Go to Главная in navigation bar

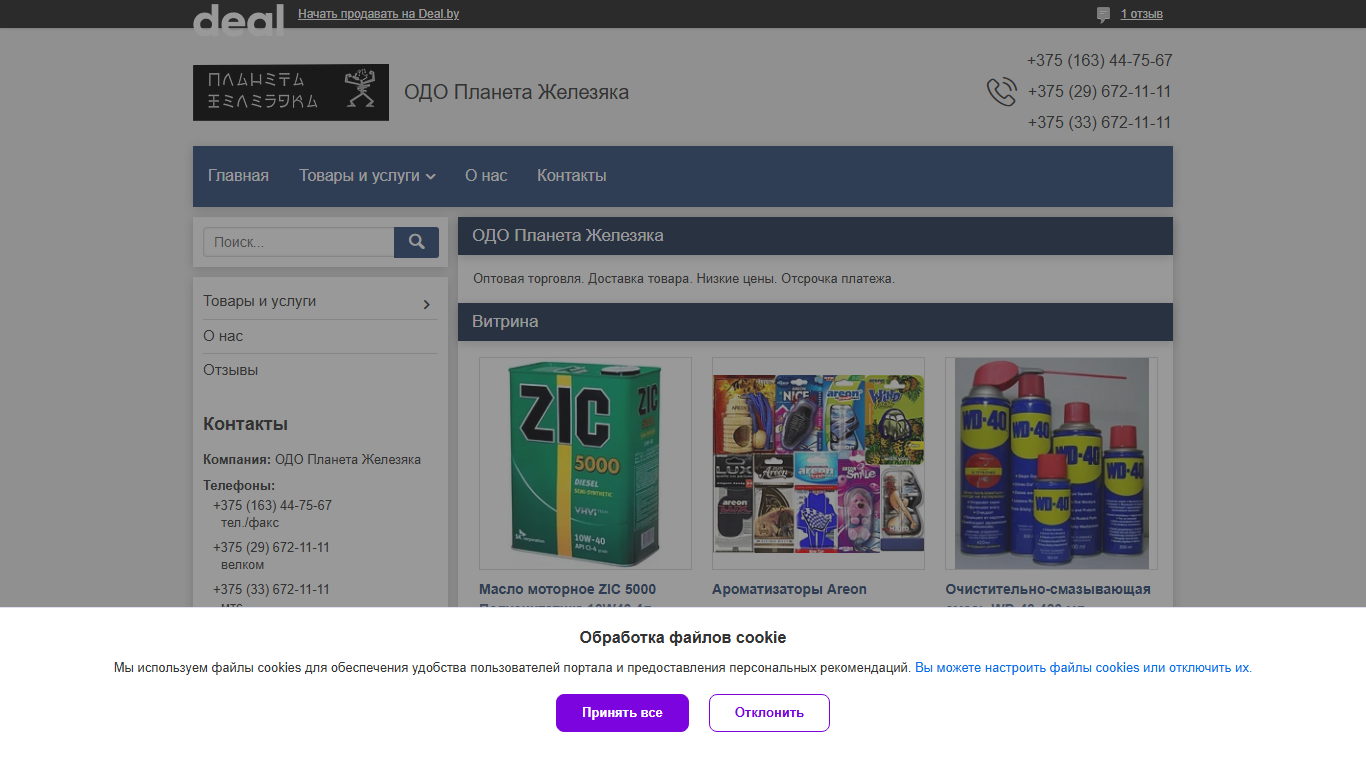coord(238,176)
